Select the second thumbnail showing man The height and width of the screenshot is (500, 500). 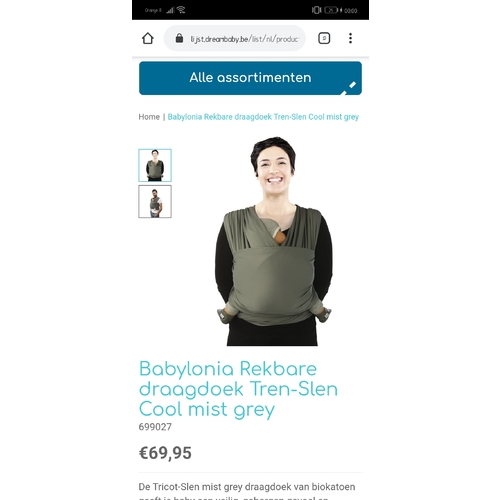click(x=155, y=202)
